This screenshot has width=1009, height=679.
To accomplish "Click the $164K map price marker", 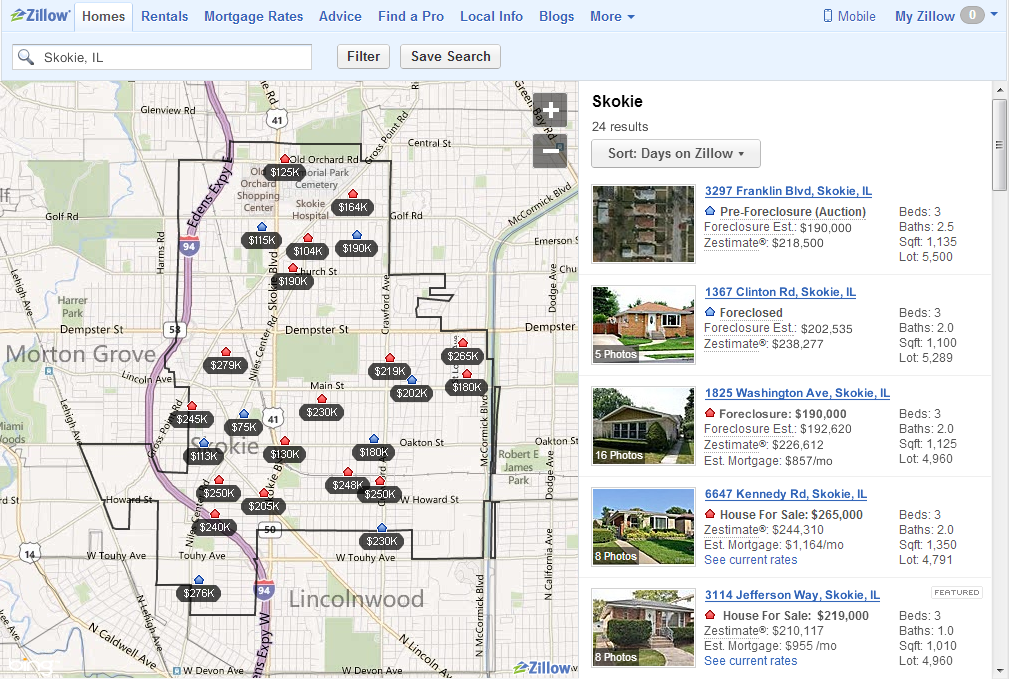I will [352, 207].
